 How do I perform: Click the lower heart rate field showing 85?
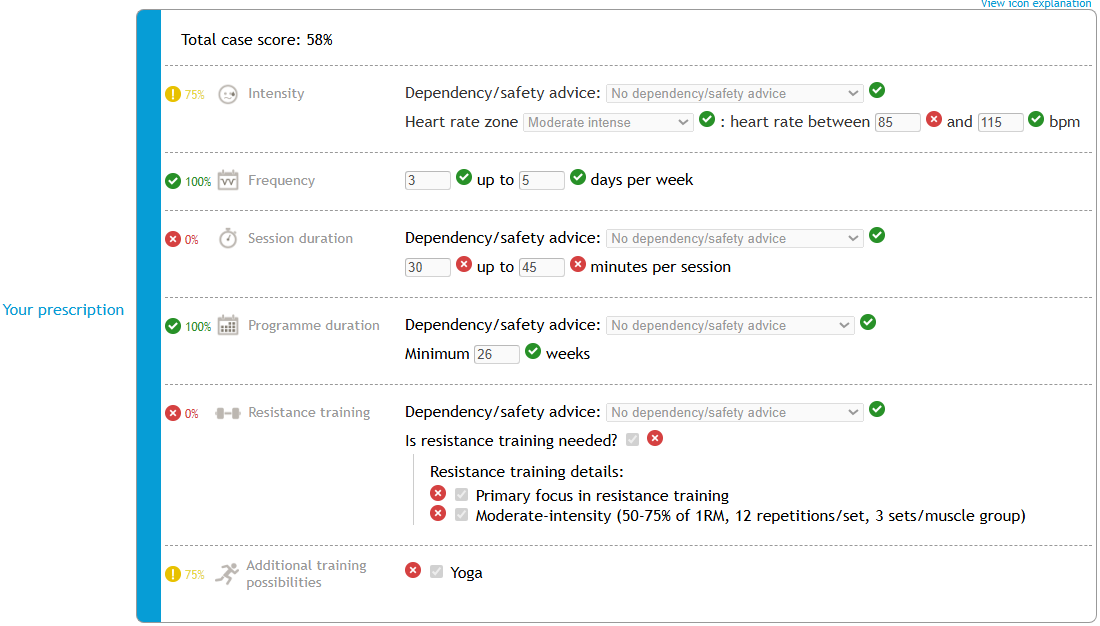(897, 122)
